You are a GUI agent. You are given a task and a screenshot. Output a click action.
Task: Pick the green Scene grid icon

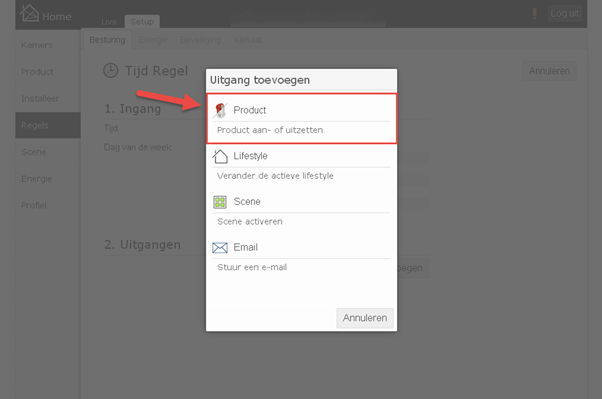[x=220, y=202]
